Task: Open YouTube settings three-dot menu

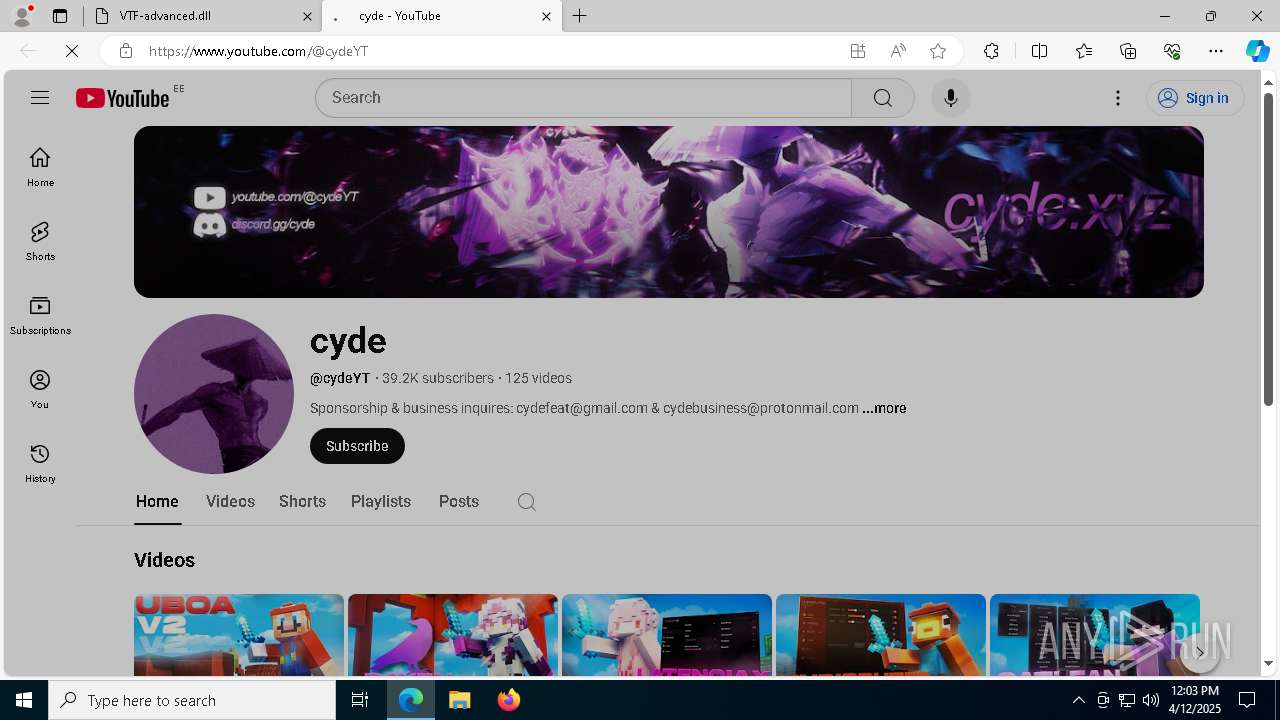Action: [1118, 98]
